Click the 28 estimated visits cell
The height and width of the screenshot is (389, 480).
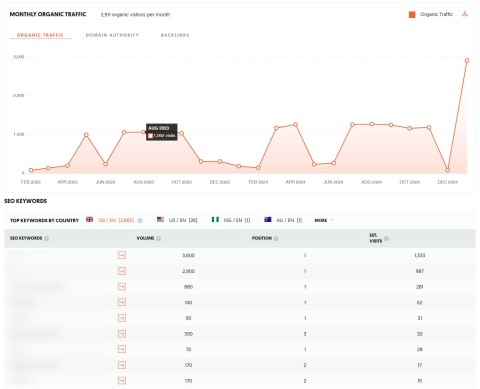tap(420, 349)
